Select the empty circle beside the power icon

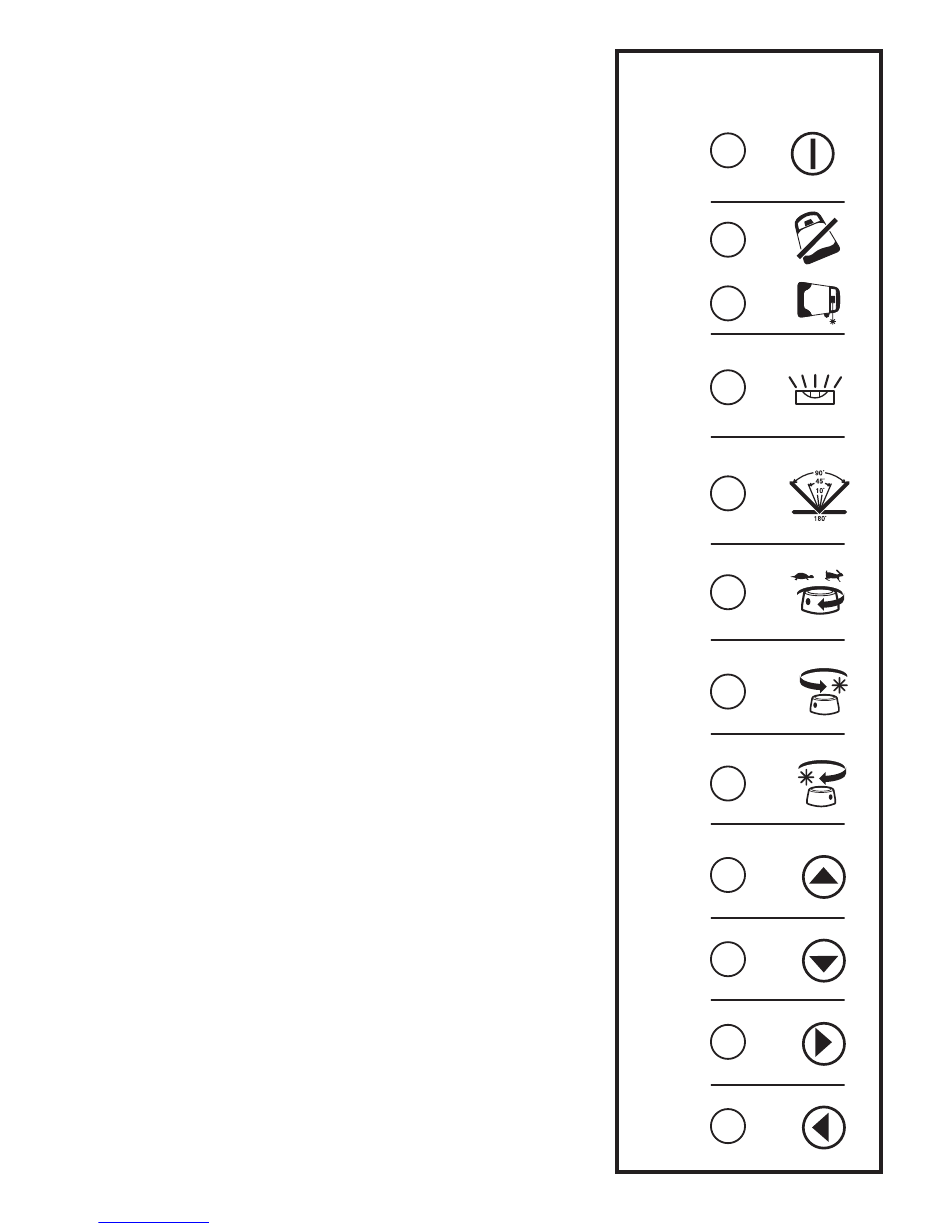tap(728, 151)
